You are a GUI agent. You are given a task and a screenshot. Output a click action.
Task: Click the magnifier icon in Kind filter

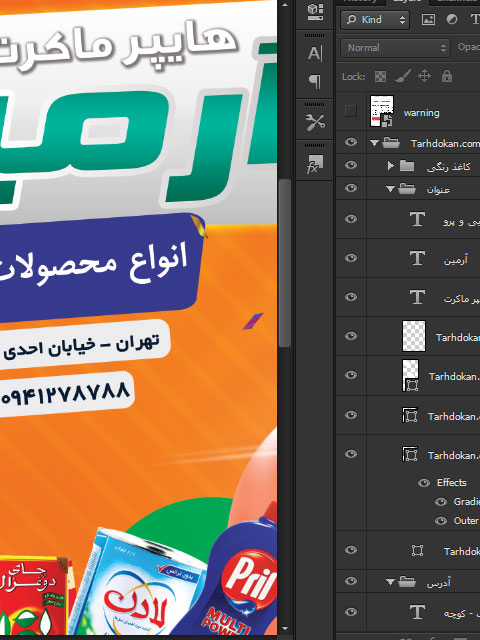click(x=351, y=20)
